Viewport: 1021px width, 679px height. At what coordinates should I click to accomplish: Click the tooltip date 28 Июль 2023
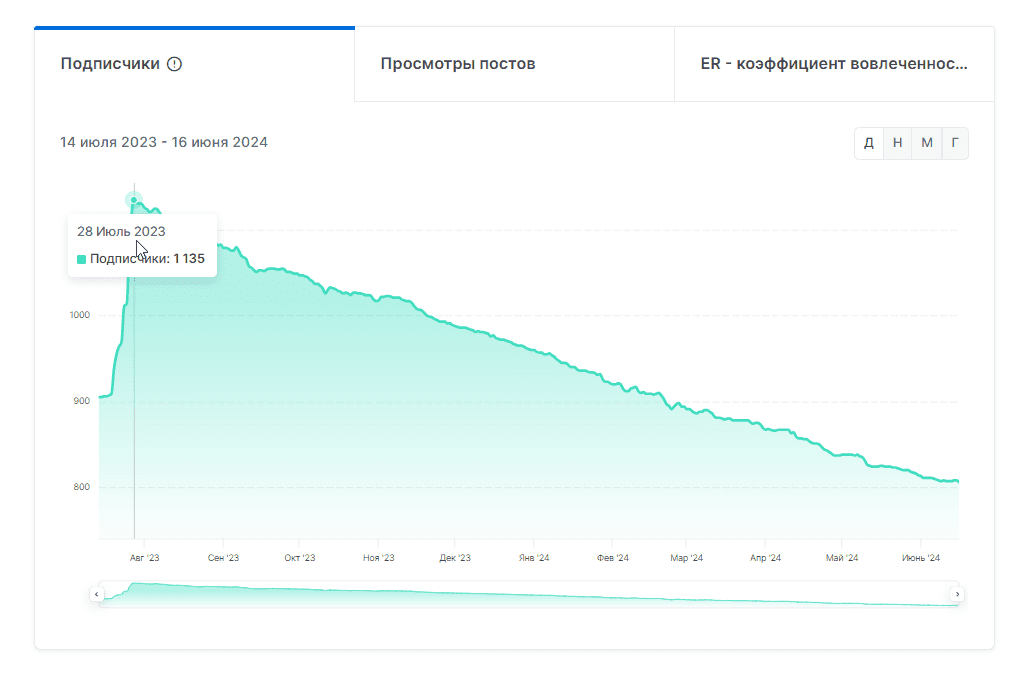click(121, 231)
